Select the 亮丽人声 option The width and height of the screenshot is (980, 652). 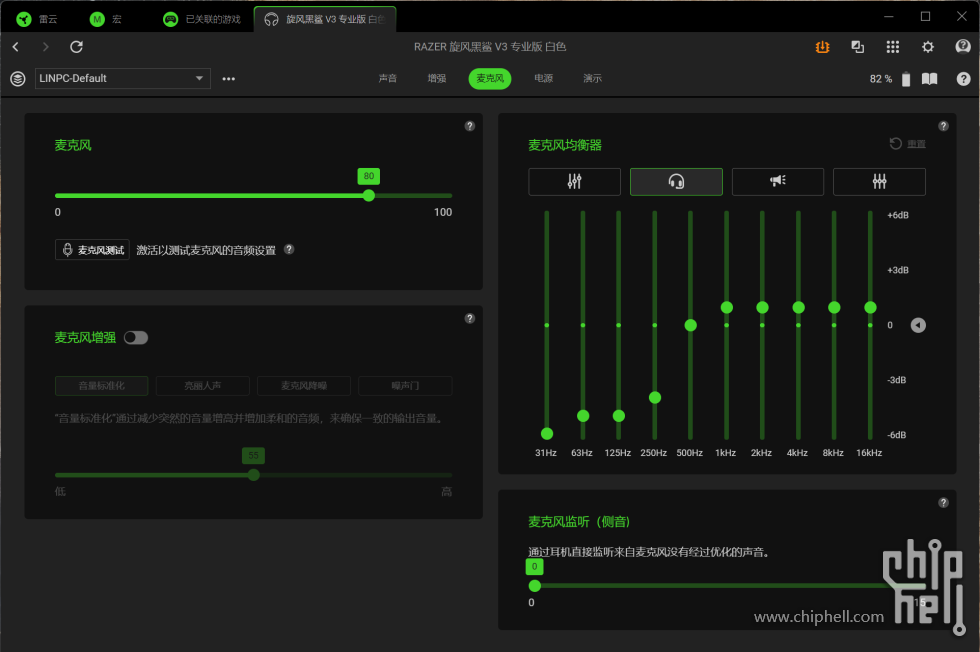[x=202, y=386]
